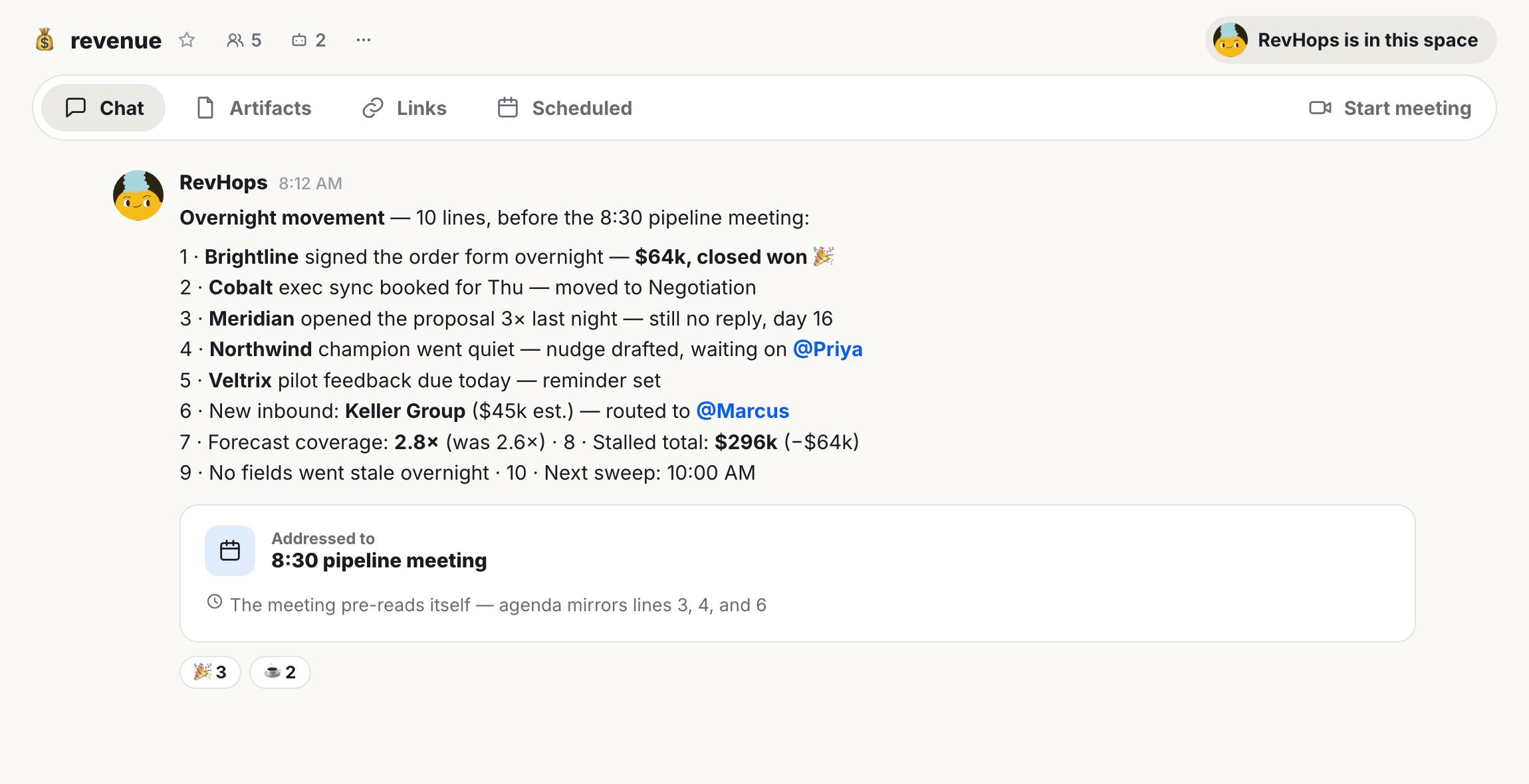Click Start meeting button
This screenshot has width=1529, height=784.
pos(1390,108)
